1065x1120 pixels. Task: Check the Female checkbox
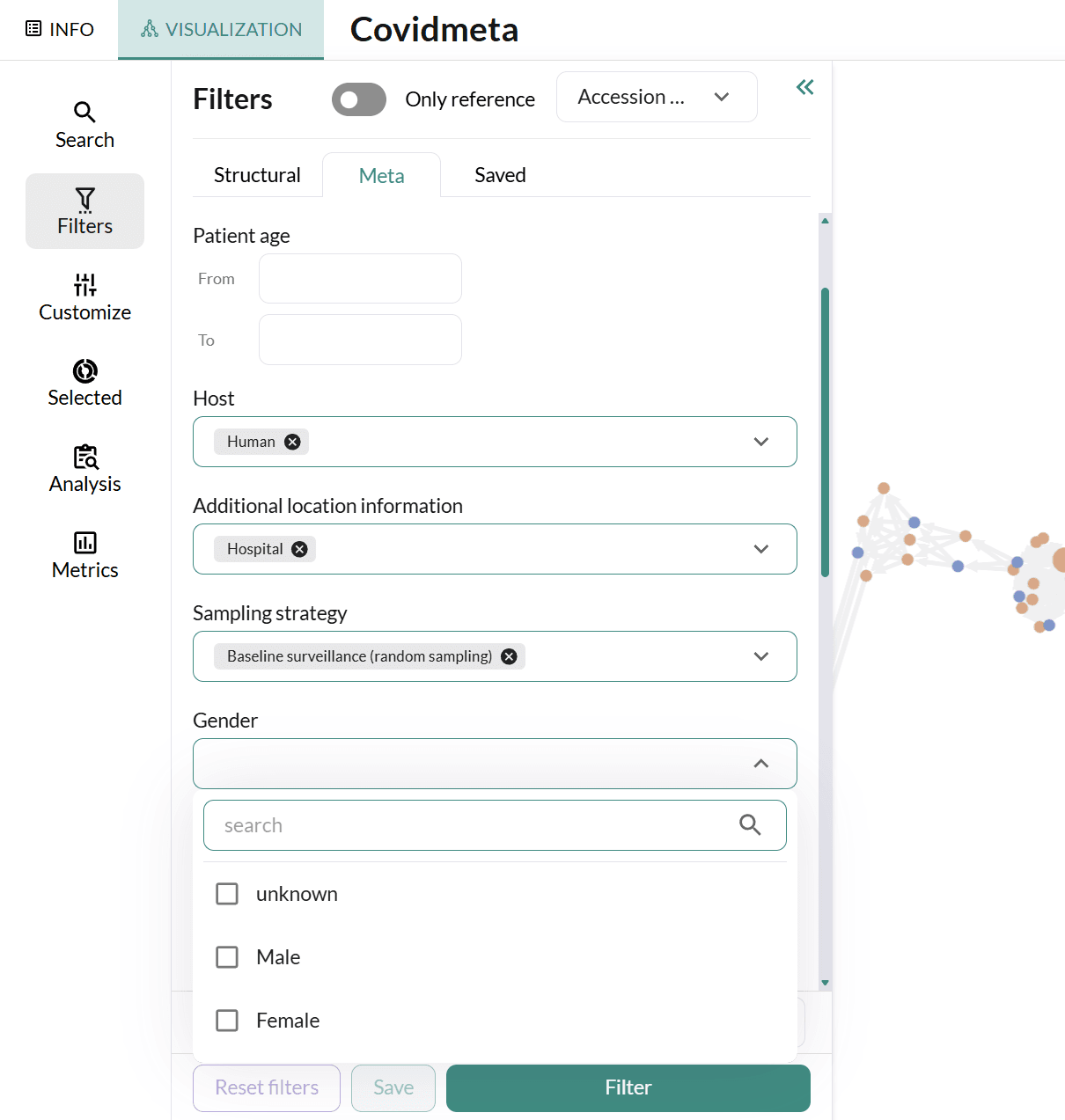click(x=227, y=1020)
